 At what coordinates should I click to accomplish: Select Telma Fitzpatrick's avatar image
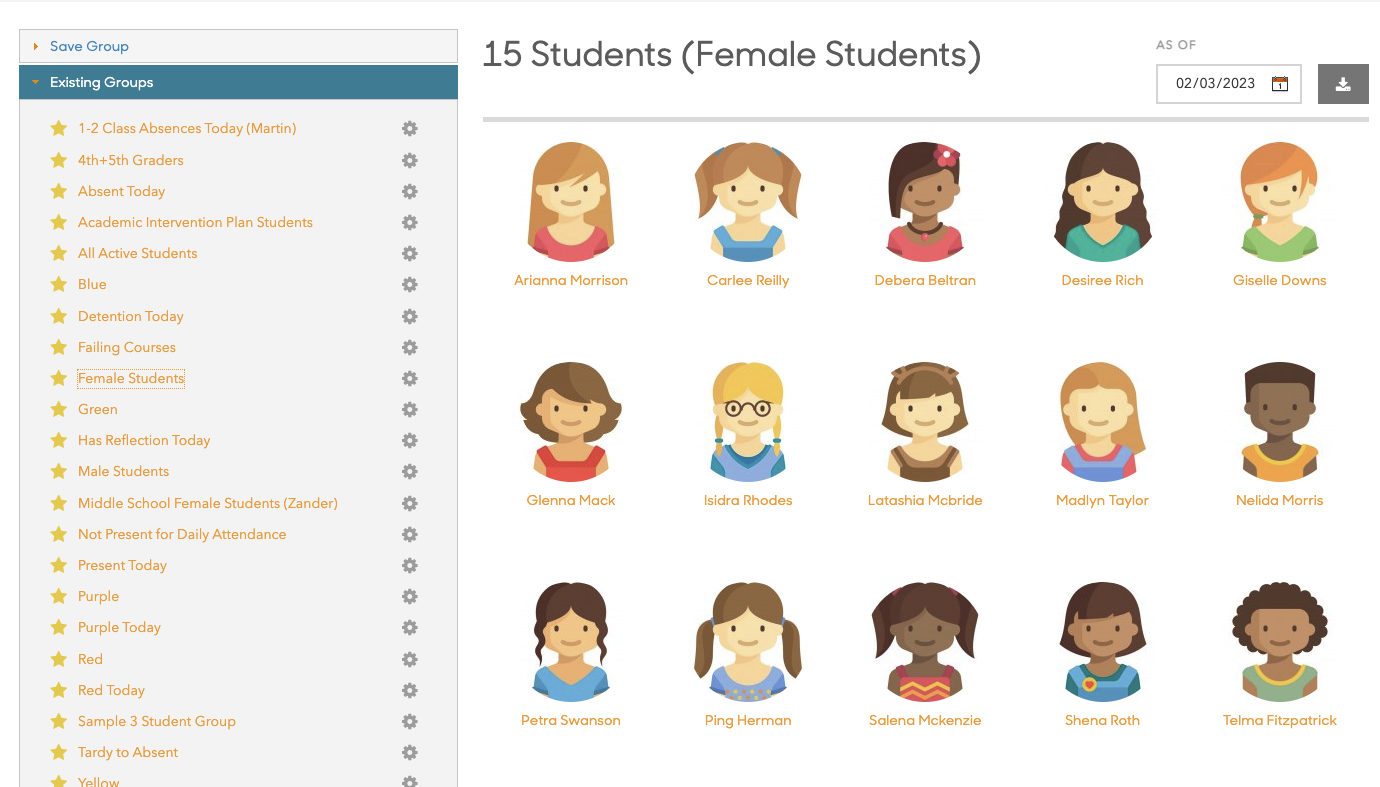pos(1279,642)
